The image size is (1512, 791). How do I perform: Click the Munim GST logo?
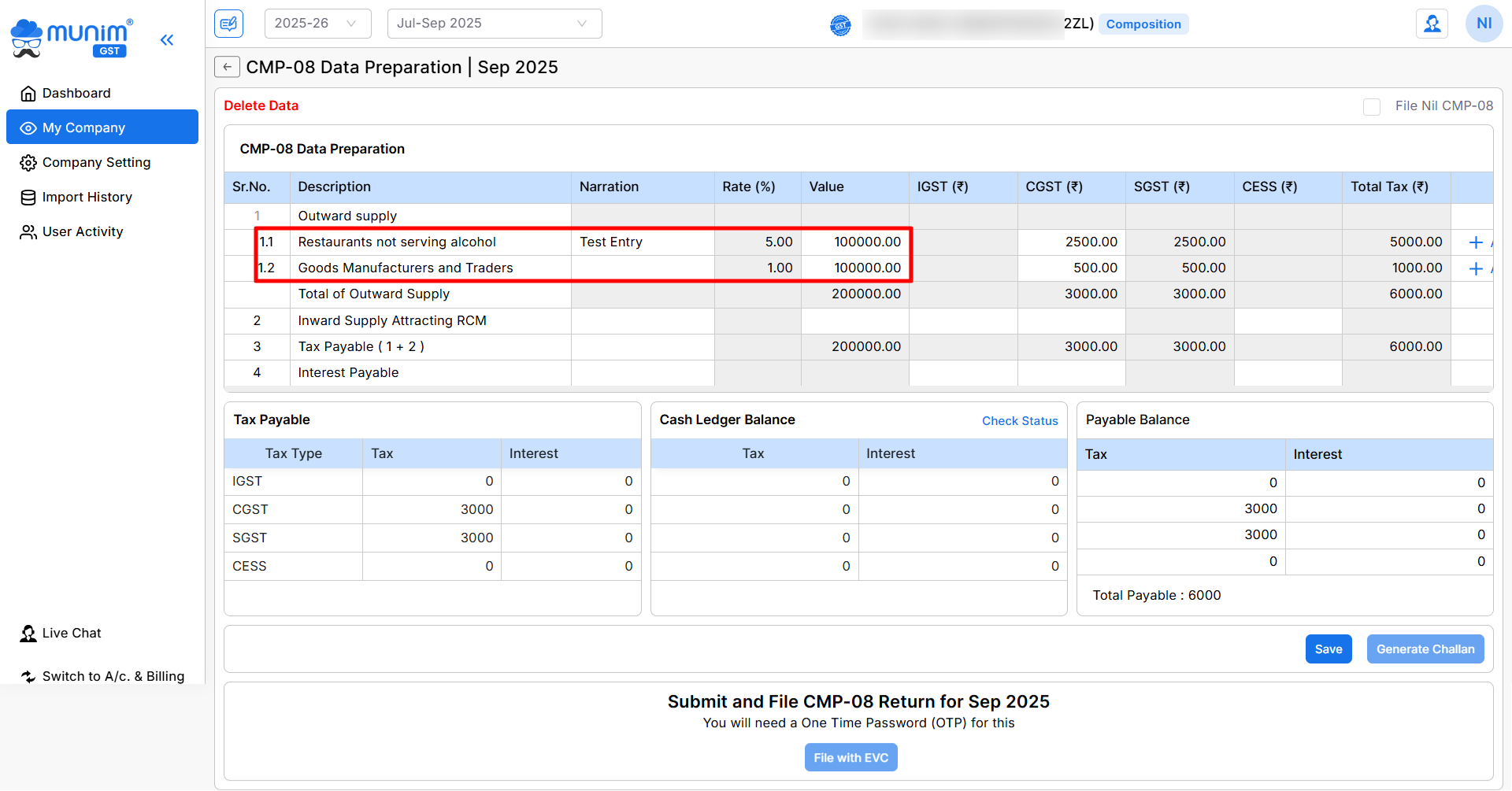click(72, 38)
